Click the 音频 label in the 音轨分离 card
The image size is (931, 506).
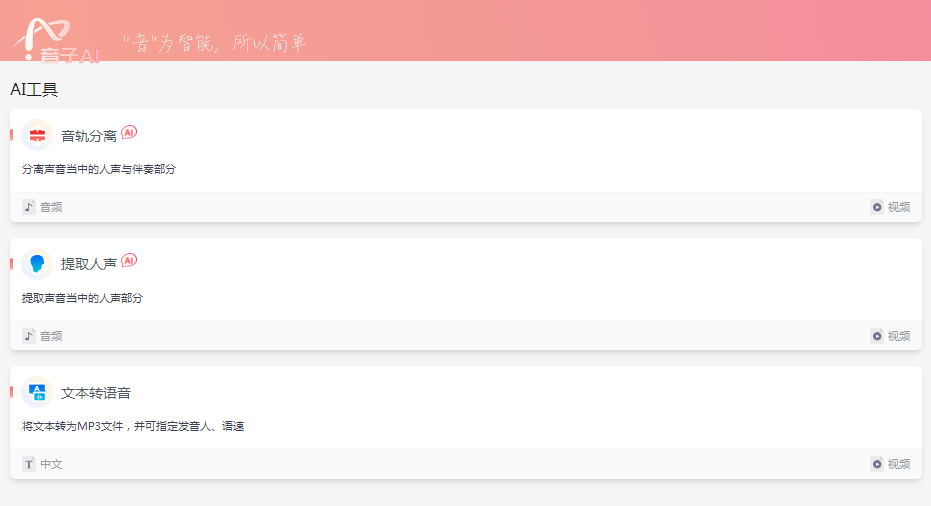(51, 207)
